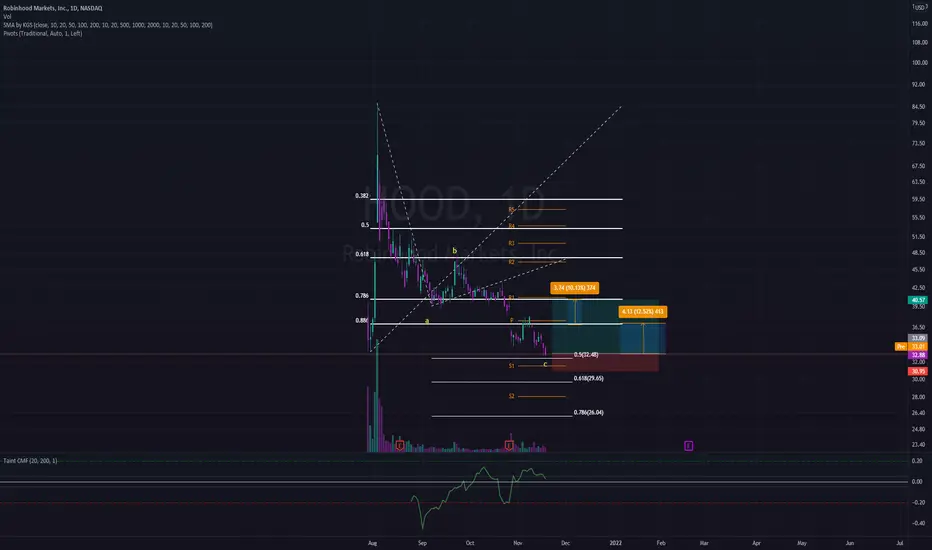Click the S1 pivot label
Screen dimensions: 932x550
511,366
